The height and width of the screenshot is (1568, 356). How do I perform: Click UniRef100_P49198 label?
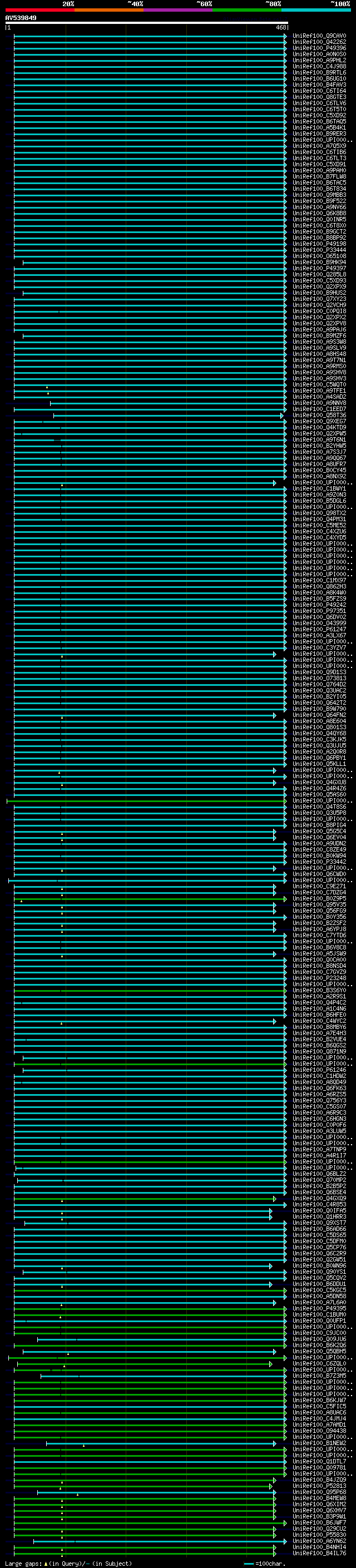click(319, 244)
